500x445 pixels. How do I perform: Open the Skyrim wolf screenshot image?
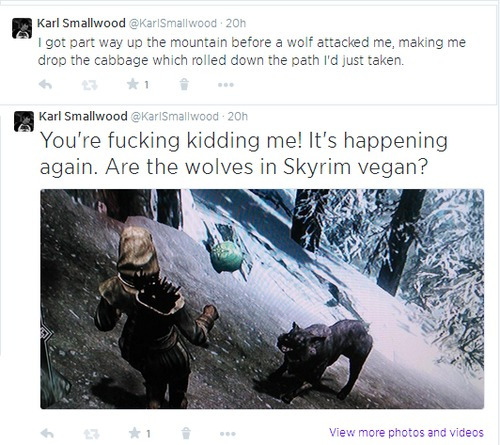[x=262, y=299]
